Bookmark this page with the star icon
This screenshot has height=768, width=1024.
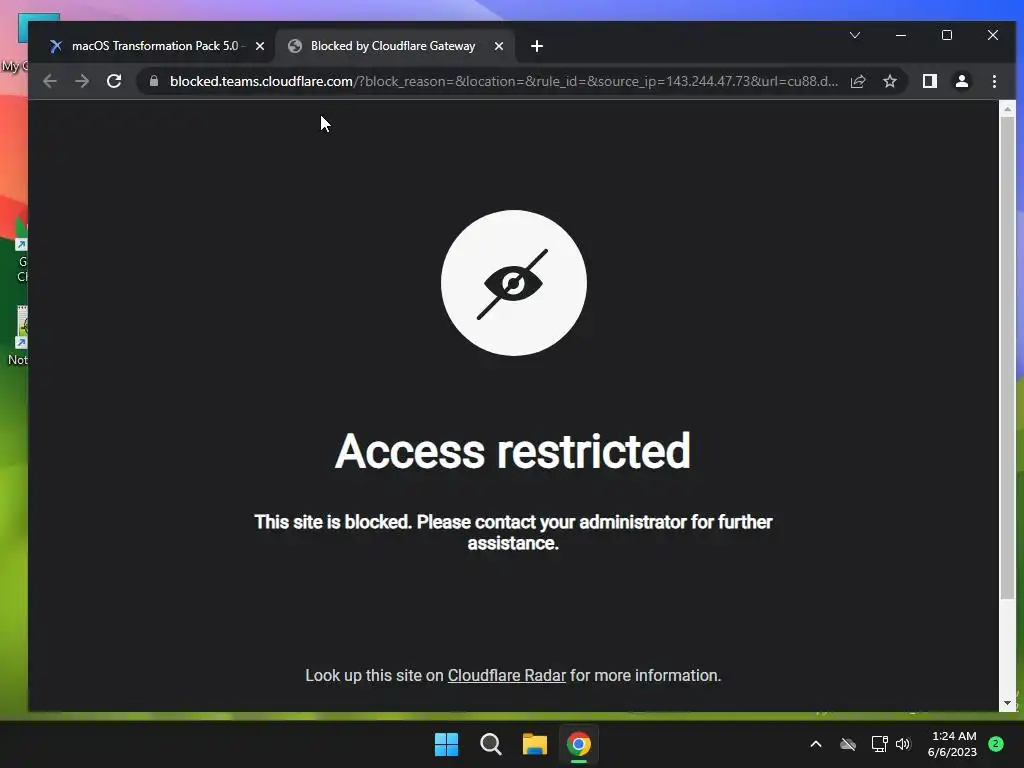(889, 81)
